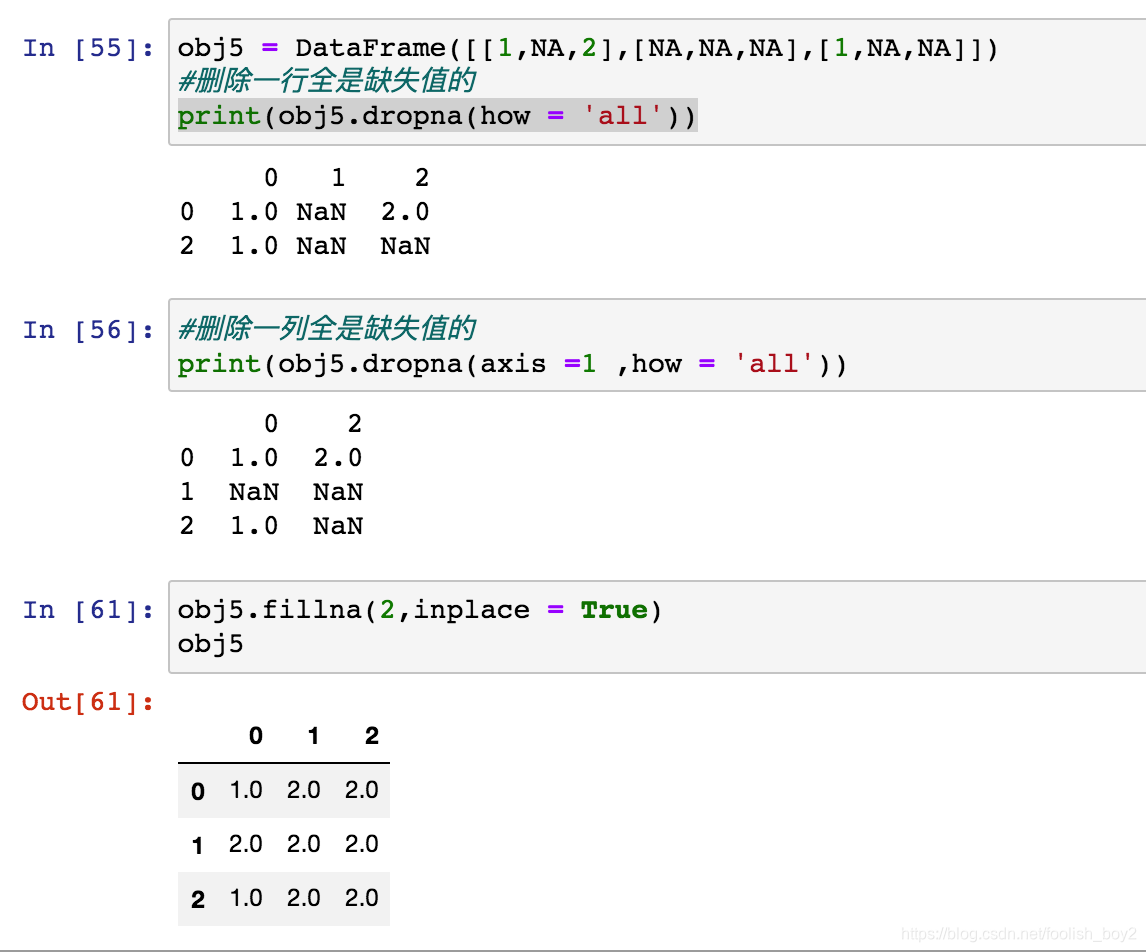This screenshot has height=952, width=1146.
Task: Click output row '2 1.0 NaN NaN' under In [55]
Action: (x=305, y=246)
